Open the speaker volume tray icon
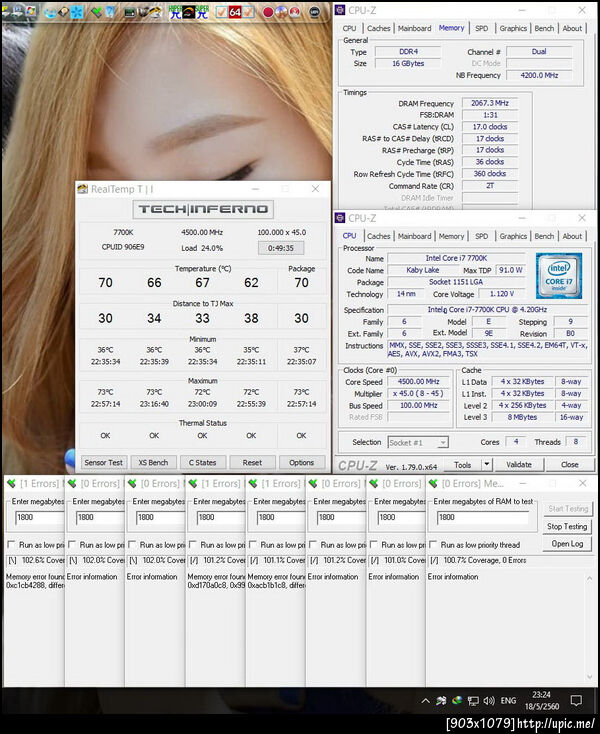This screenshot has height=734, width=600. click(x=489, y=701)
